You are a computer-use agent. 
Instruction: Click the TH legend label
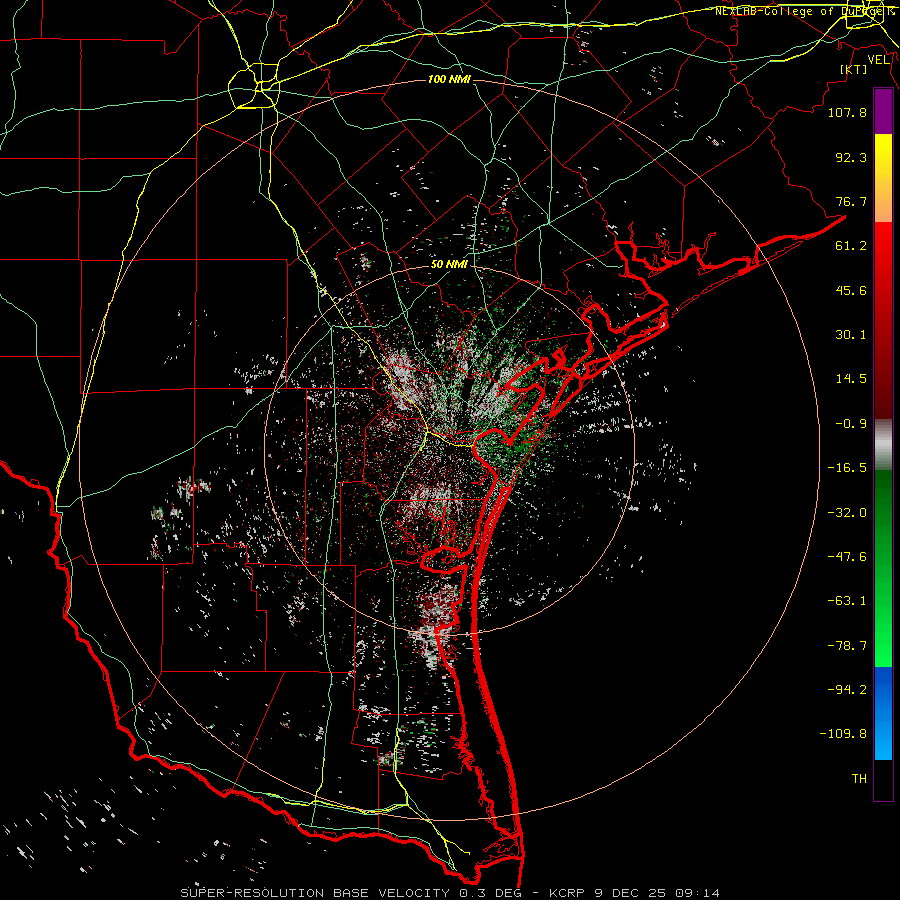[x=859, y=779]
